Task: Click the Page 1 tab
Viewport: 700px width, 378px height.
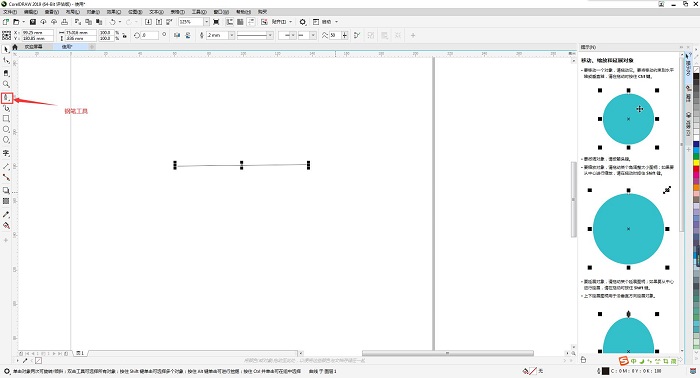Action: tap(80, 353)
